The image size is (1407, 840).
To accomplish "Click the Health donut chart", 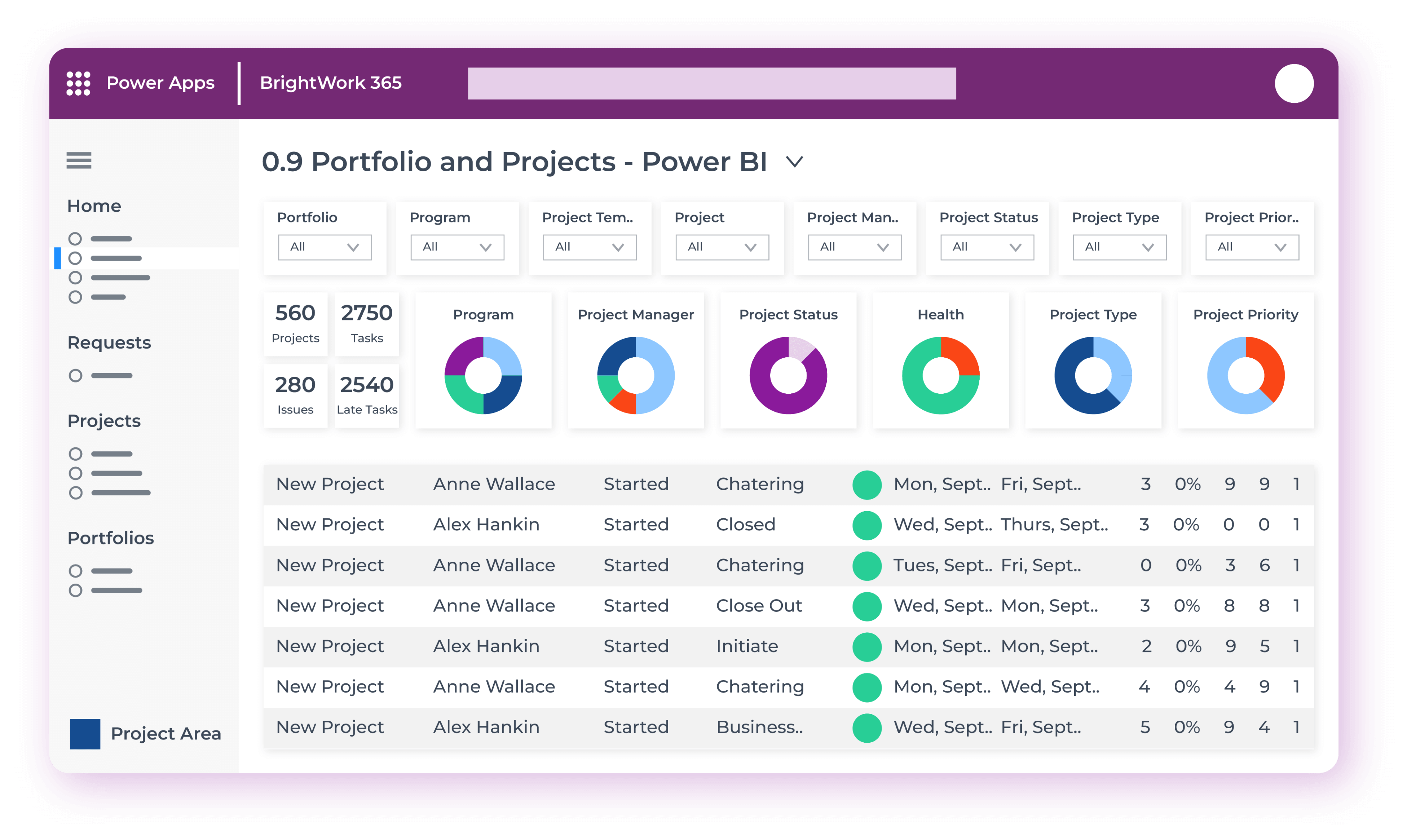I will (x=941, y=375).
